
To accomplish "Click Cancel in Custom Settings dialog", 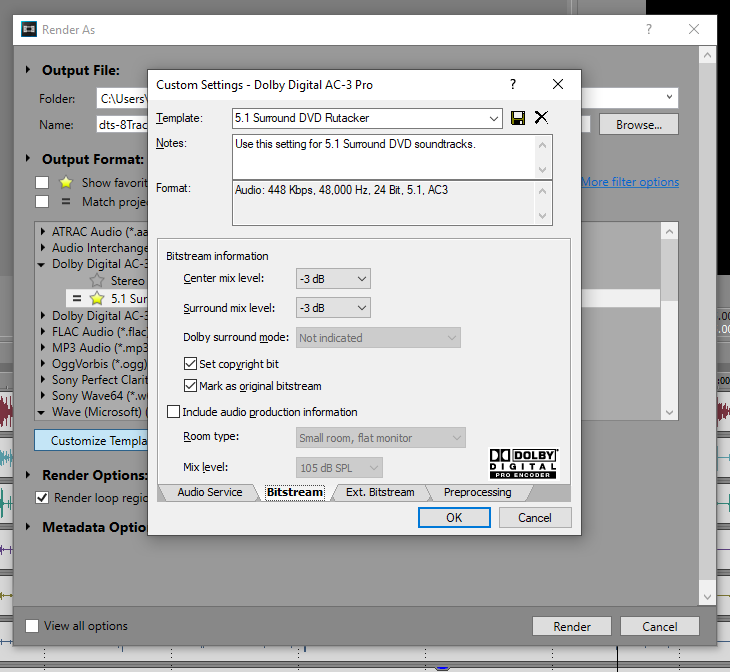I will pos(535,518).
